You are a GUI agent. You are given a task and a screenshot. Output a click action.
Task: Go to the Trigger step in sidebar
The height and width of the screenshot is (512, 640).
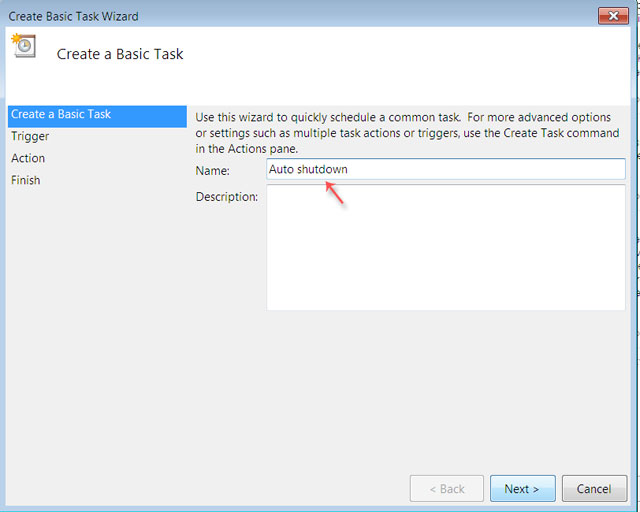[x=30, y=137]
